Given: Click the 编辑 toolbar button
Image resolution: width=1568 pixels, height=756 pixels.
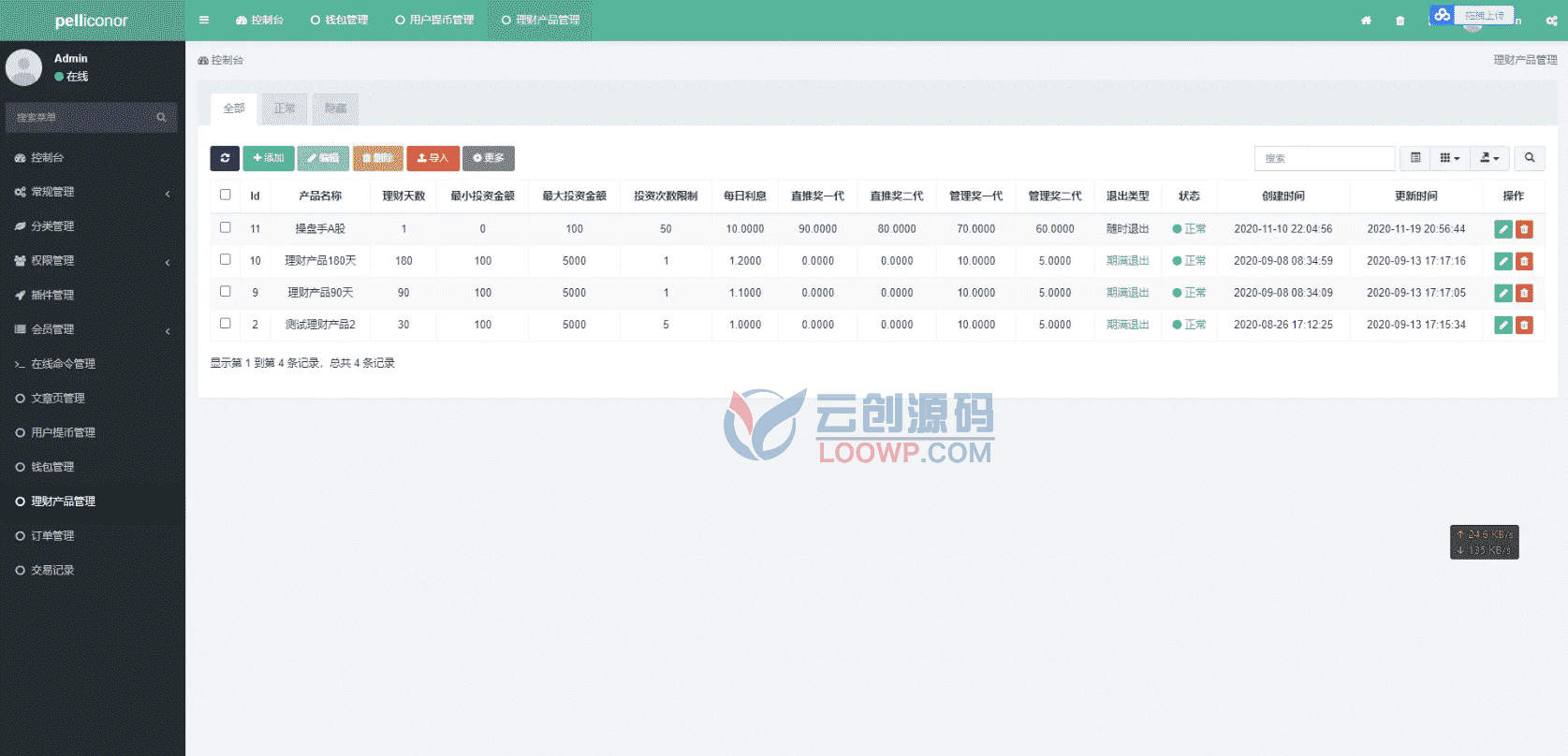Looking at the screenshot, I should [x=323, y=158].
